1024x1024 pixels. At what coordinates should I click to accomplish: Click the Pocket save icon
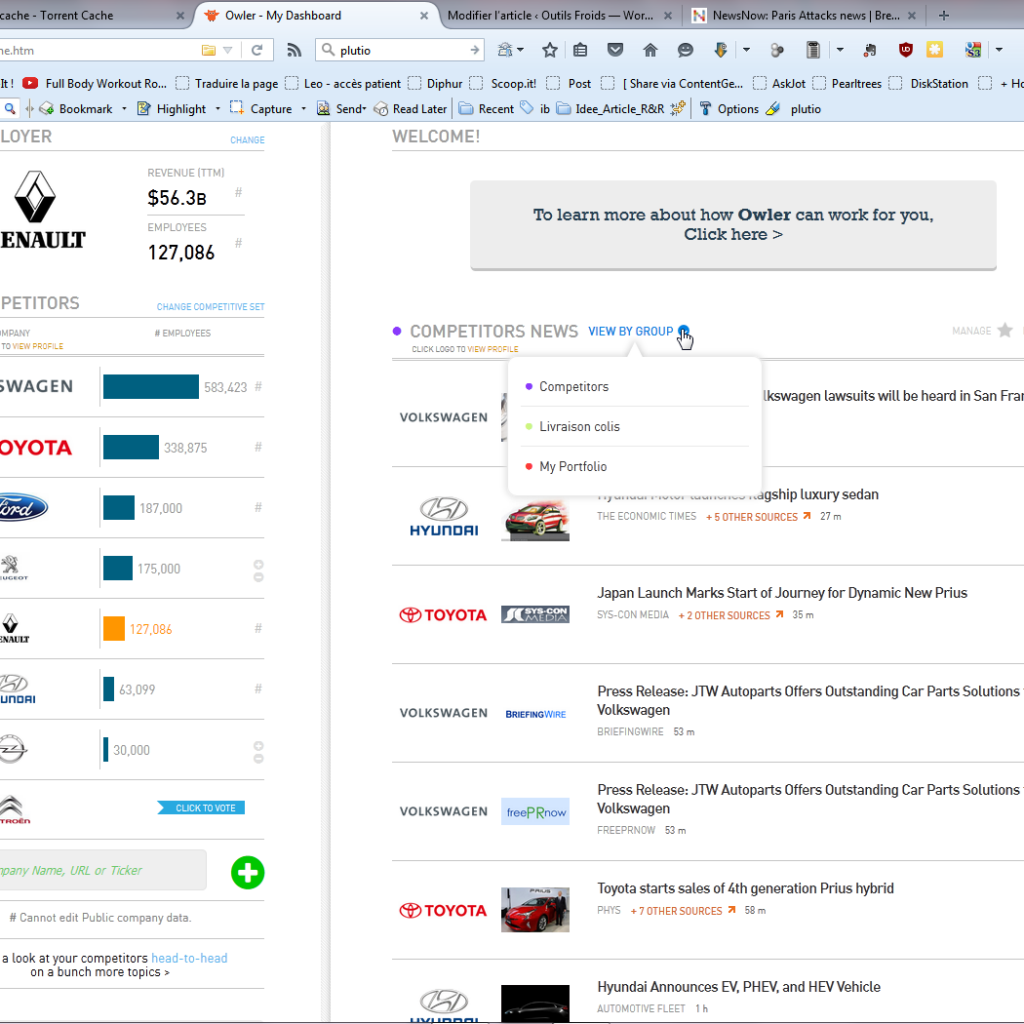click(x=615, y=50)
